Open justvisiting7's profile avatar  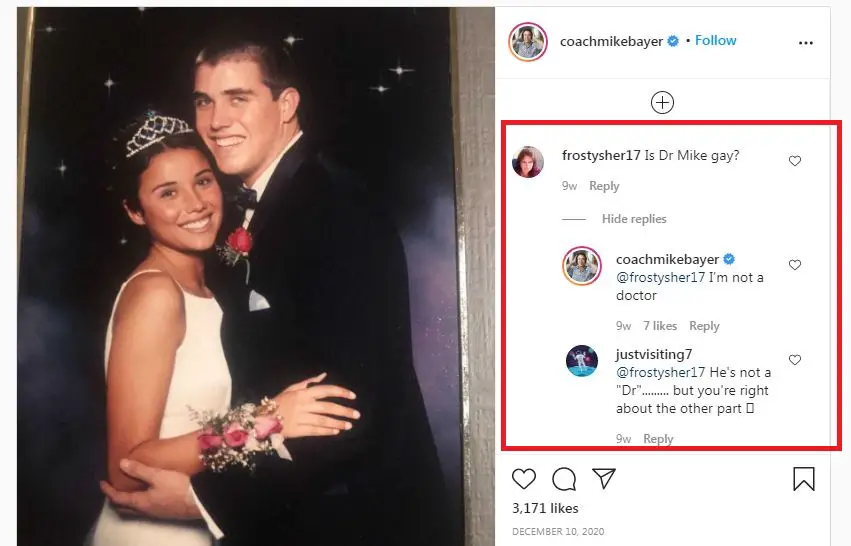[582, 361]
